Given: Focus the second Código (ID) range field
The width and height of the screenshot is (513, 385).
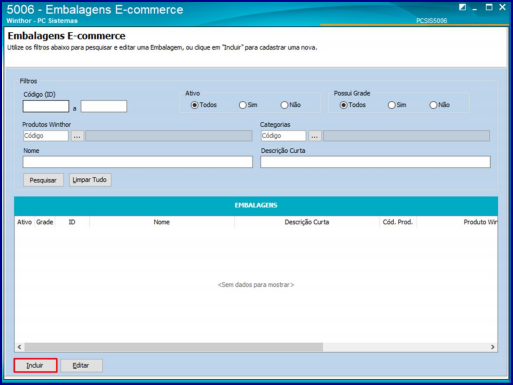Looking at the screenshot, I should coord(104,106).
